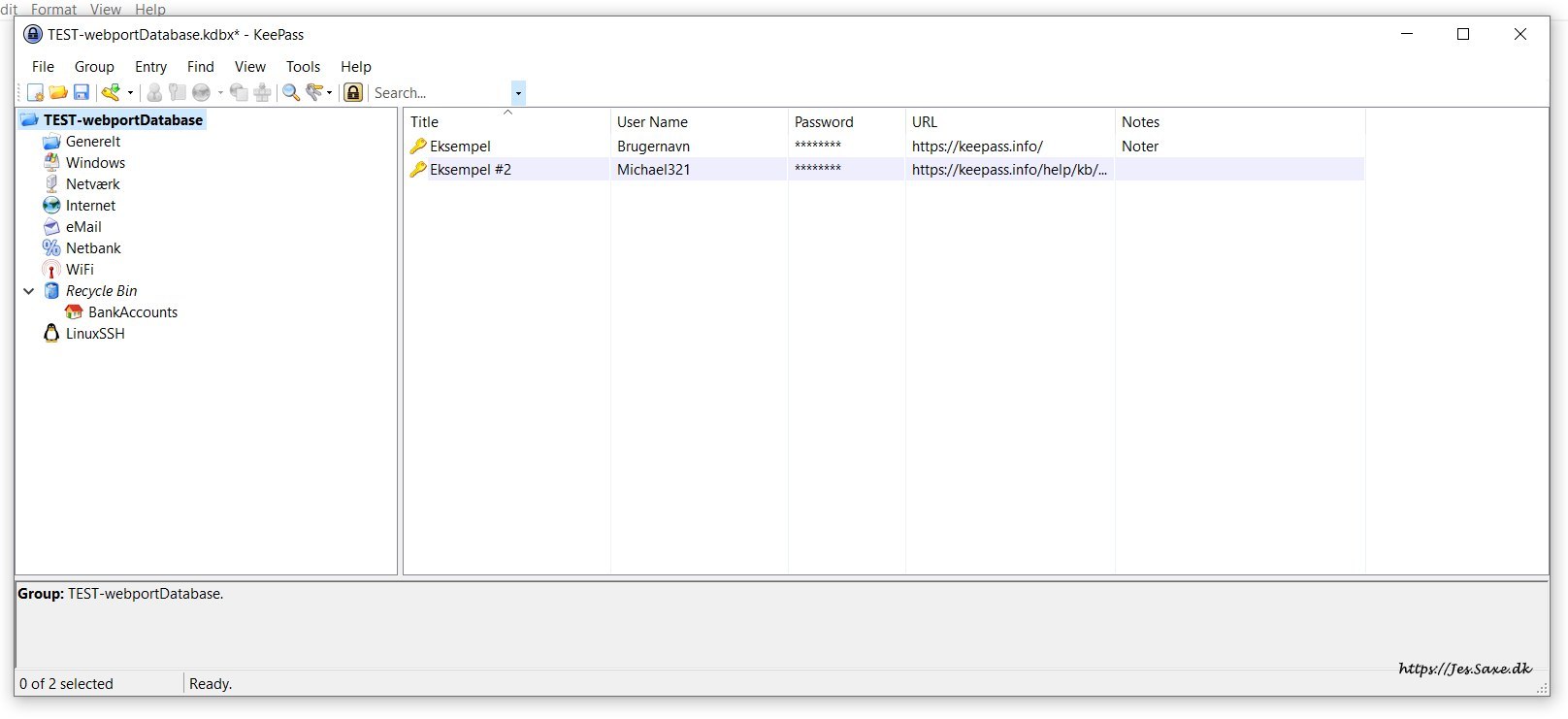
Task: Open the search box dropdown arrow
Action: pos(518,93)
